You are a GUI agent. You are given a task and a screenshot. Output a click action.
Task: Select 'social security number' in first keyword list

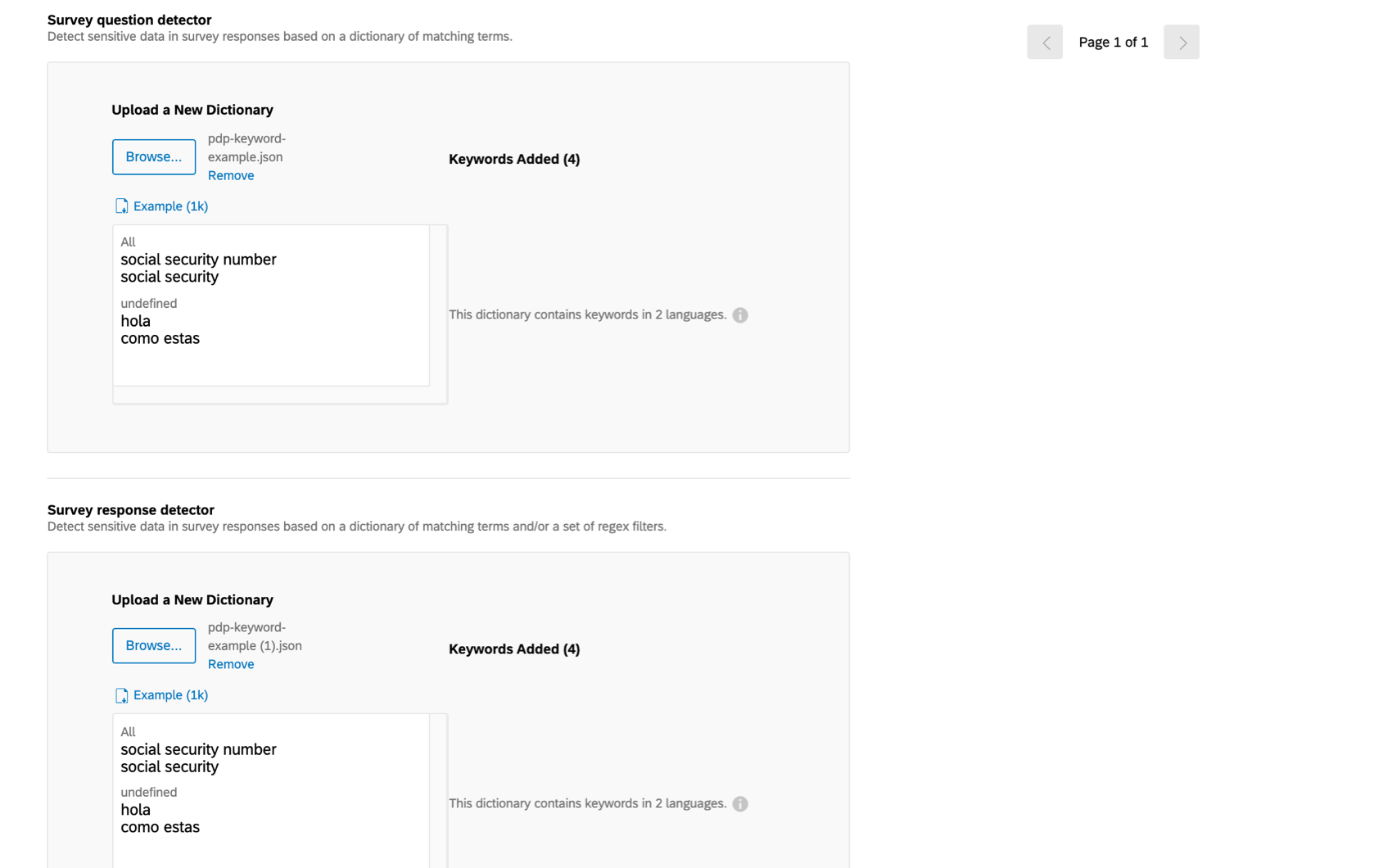pos(198,260)
